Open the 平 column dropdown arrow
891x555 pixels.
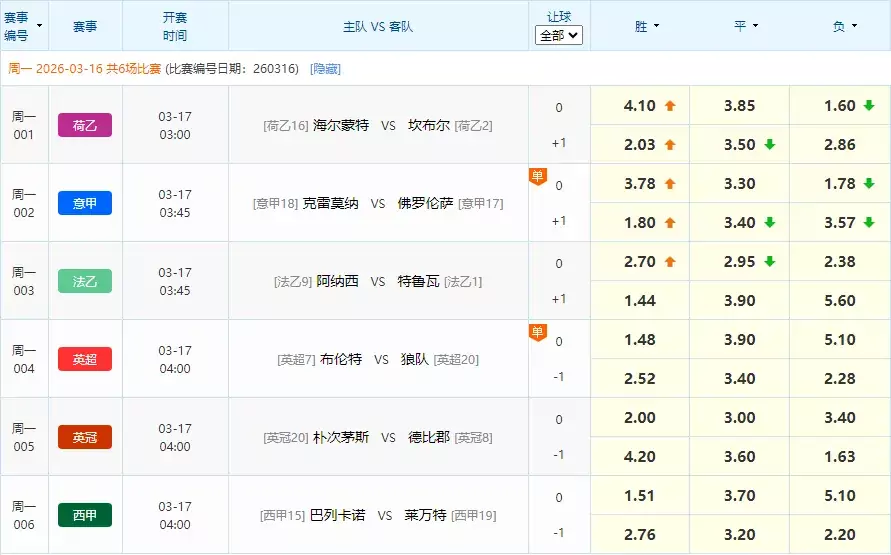755,26
